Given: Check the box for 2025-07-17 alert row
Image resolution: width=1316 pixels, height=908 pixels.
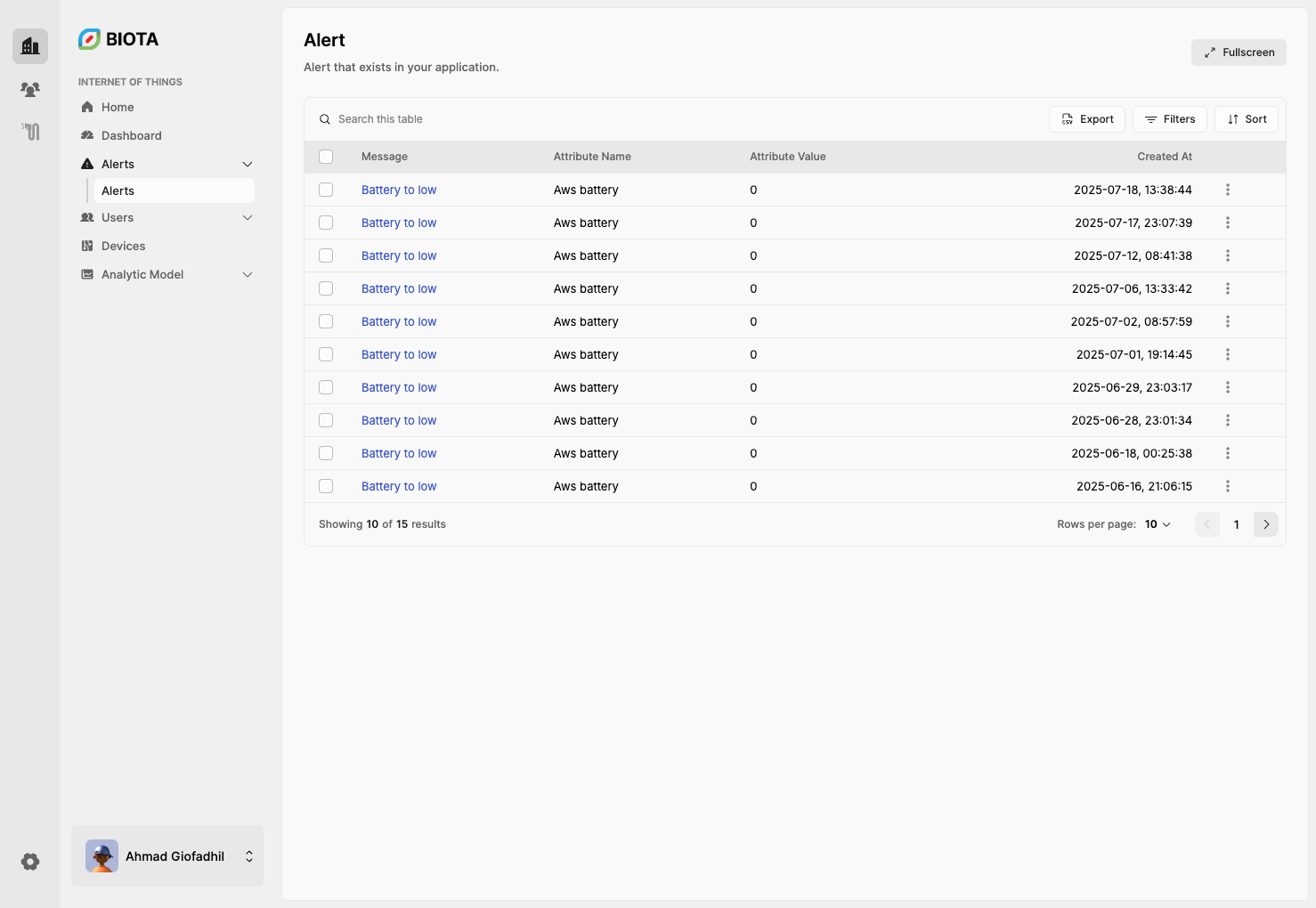Looking at the screenshot, I should pos(326,223).
